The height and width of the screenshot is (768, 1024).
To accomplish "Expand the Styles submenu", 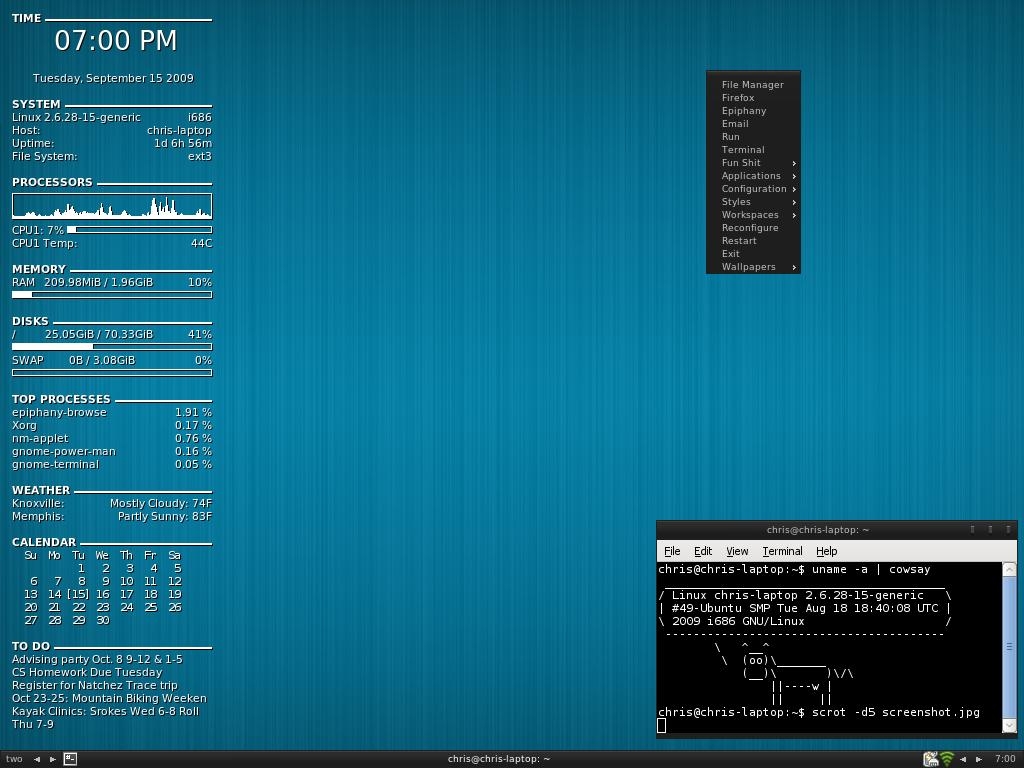I will click(x=737, y=202).
